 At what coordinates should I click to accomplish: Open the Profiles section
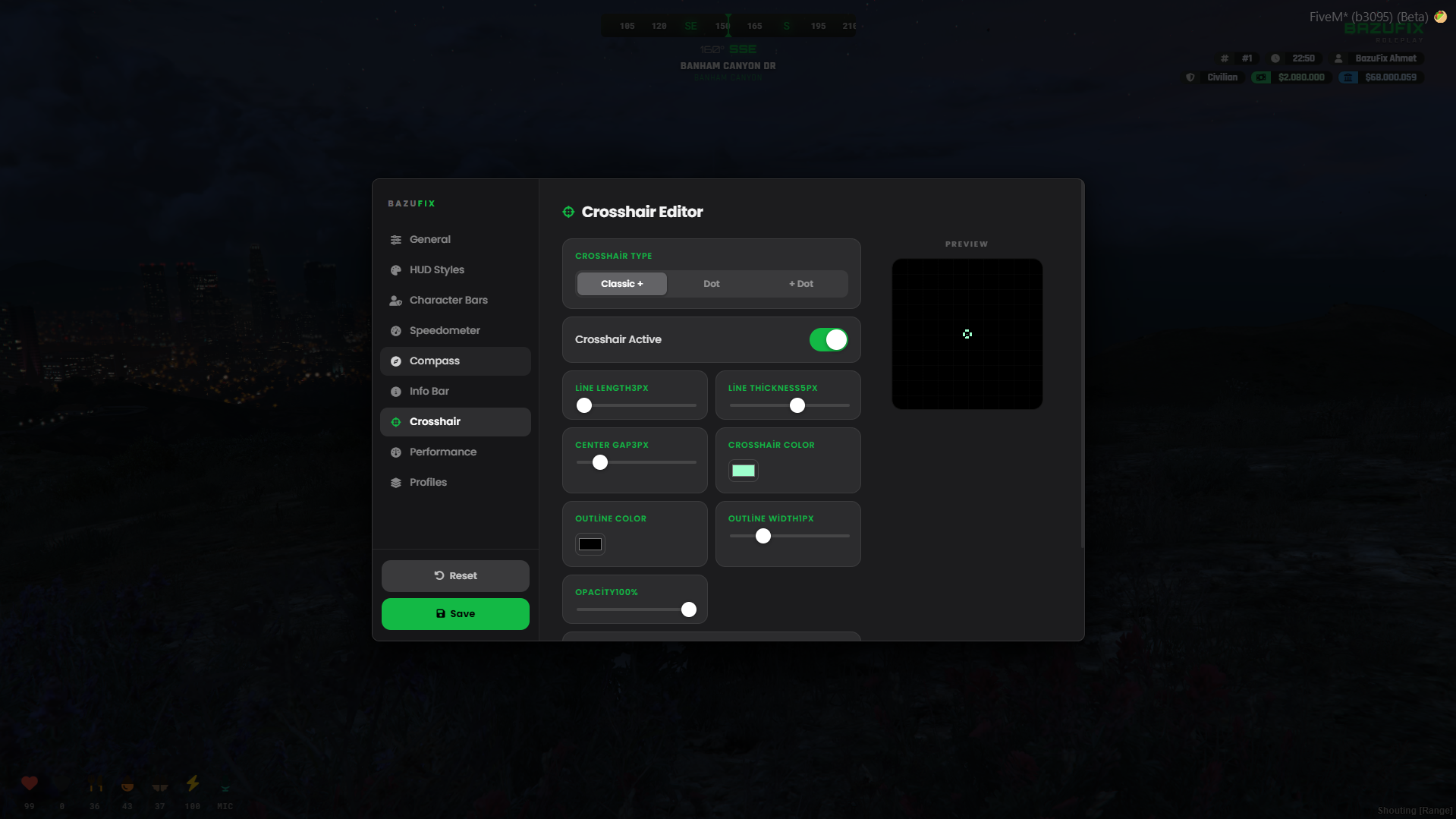tap(455, 483)
